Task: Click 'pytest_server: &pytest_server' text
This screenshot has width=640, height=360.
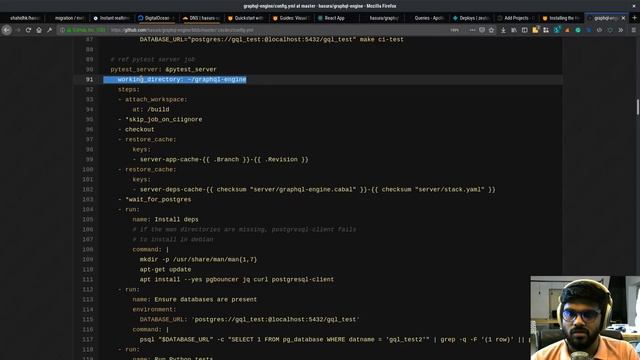Action: point(163,69)
